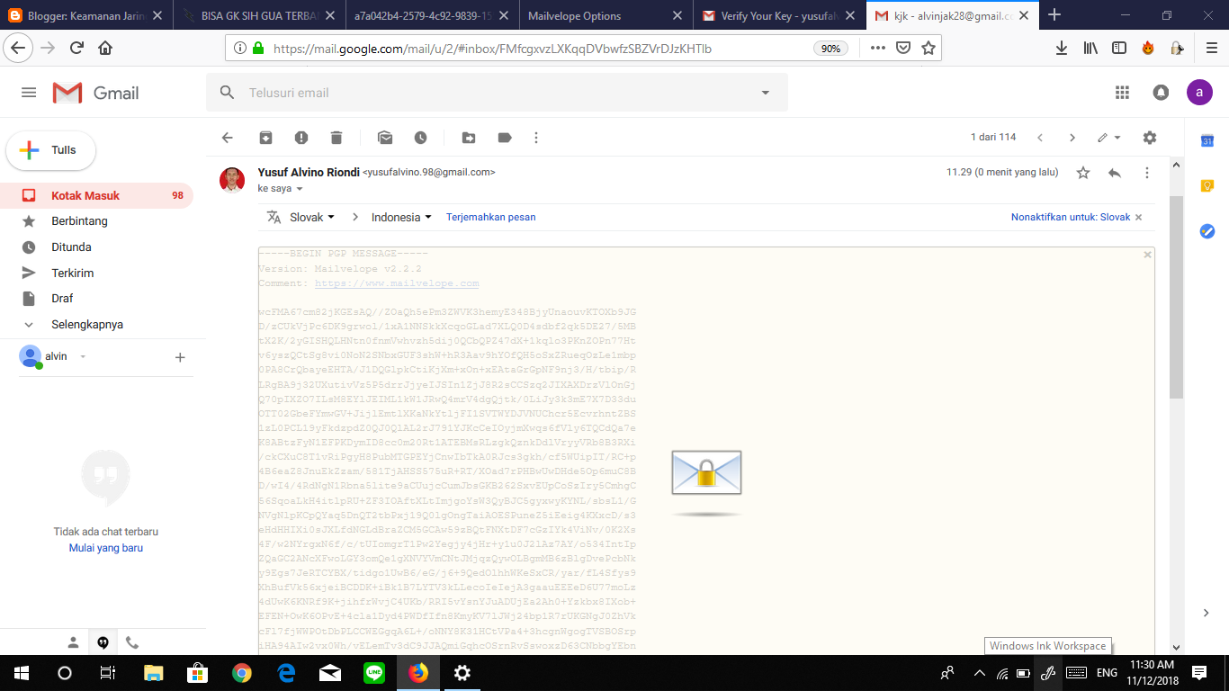Image resolution: width=1229 pixels, height=691 pixels.
Task: Open the Indonesia target language dropdown
Action: click(x=401, y=217)
